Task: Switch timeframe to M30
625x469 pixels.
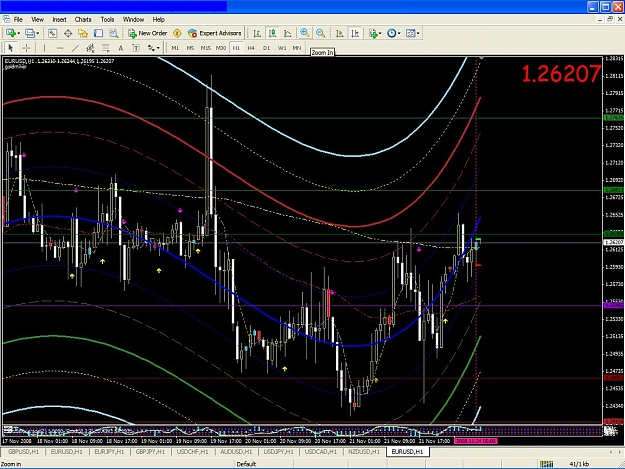Action: tap(221, 48)
